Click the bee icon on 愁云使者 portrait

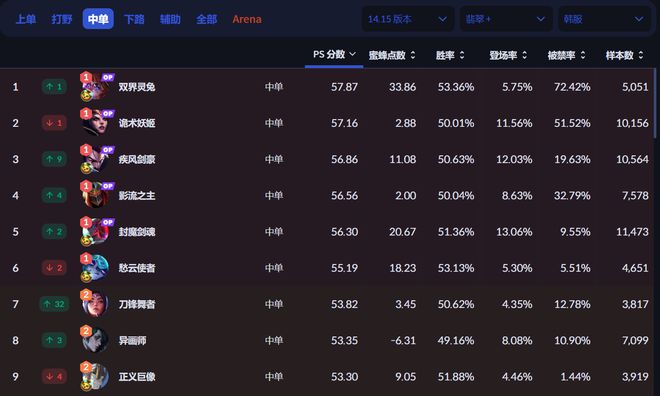coord(86,276)
